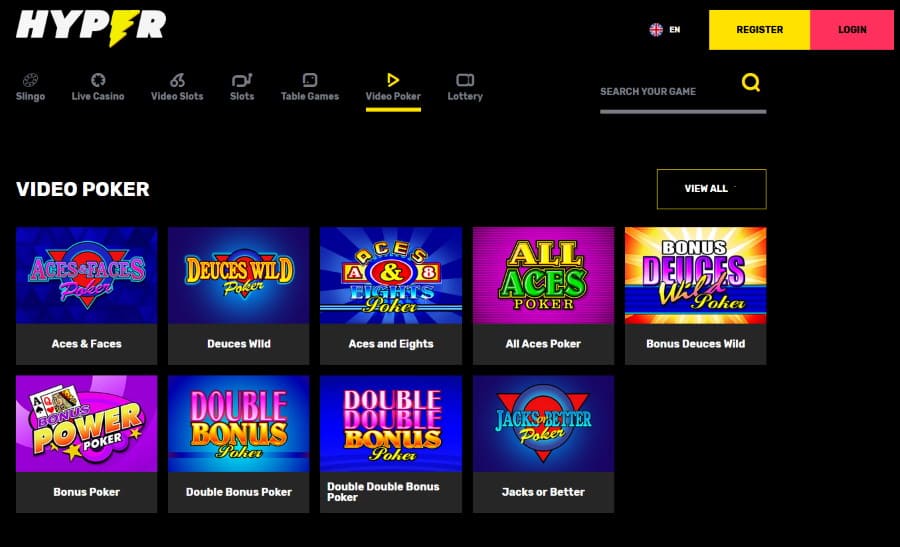Click the 'Deuces Wild' title text
900x547 pixels.
click(x=239, y=344)
